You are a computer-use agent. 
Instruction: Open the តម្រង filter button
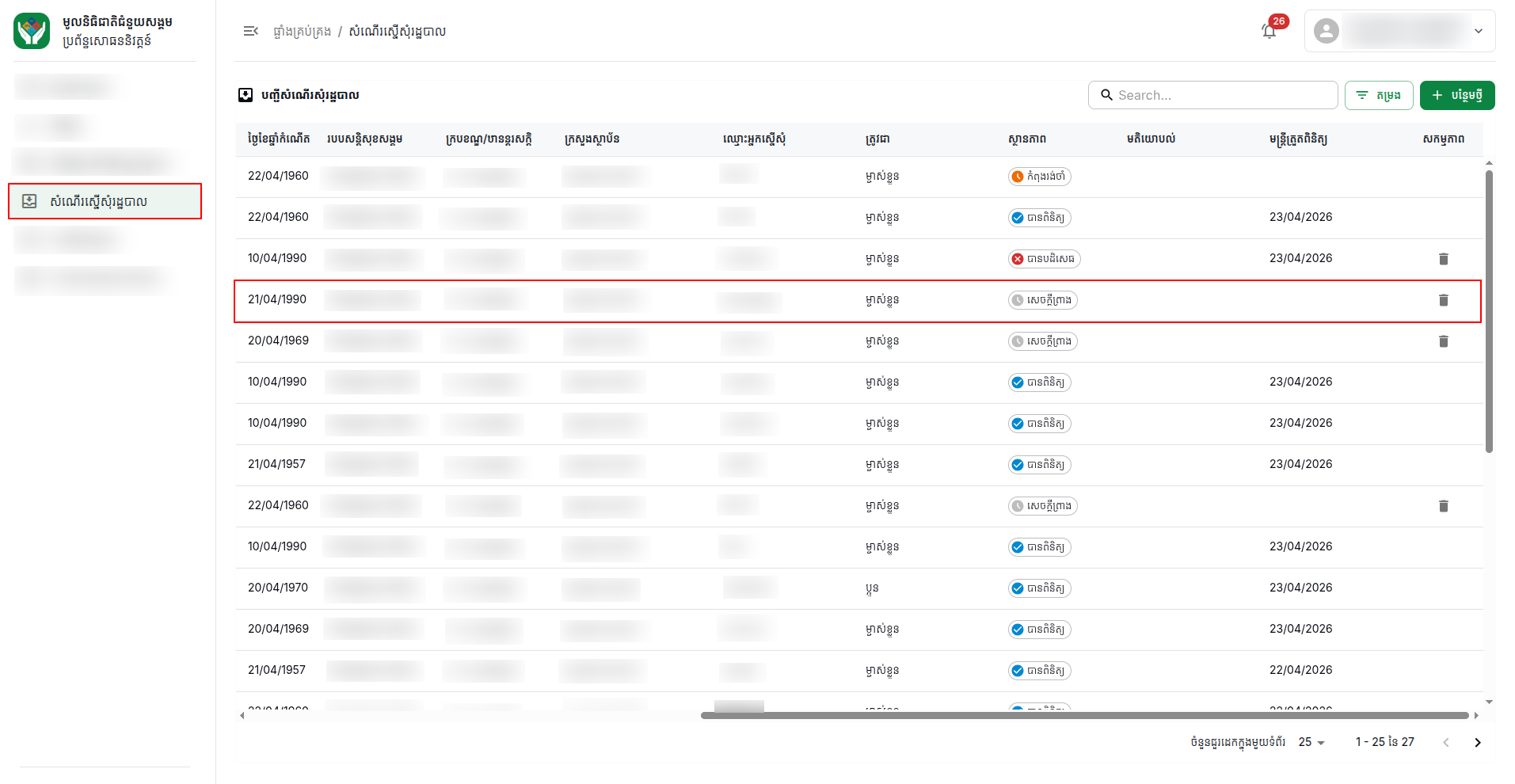[1378, 95]
